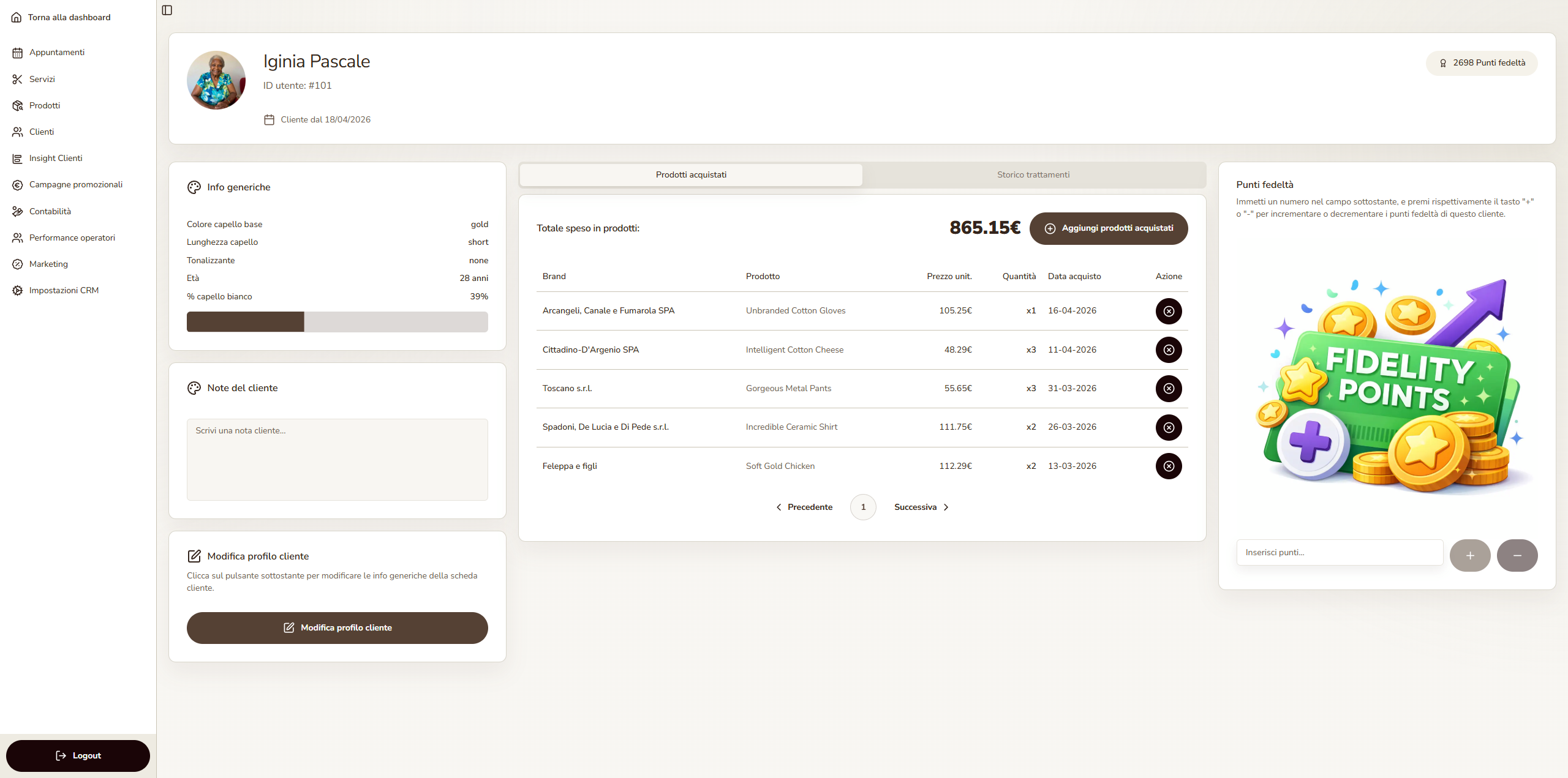Click Iginia Pascale profile photo
Image resolution: width=1568 pixels, height=778 pixels.
click(x=216, y=80)
